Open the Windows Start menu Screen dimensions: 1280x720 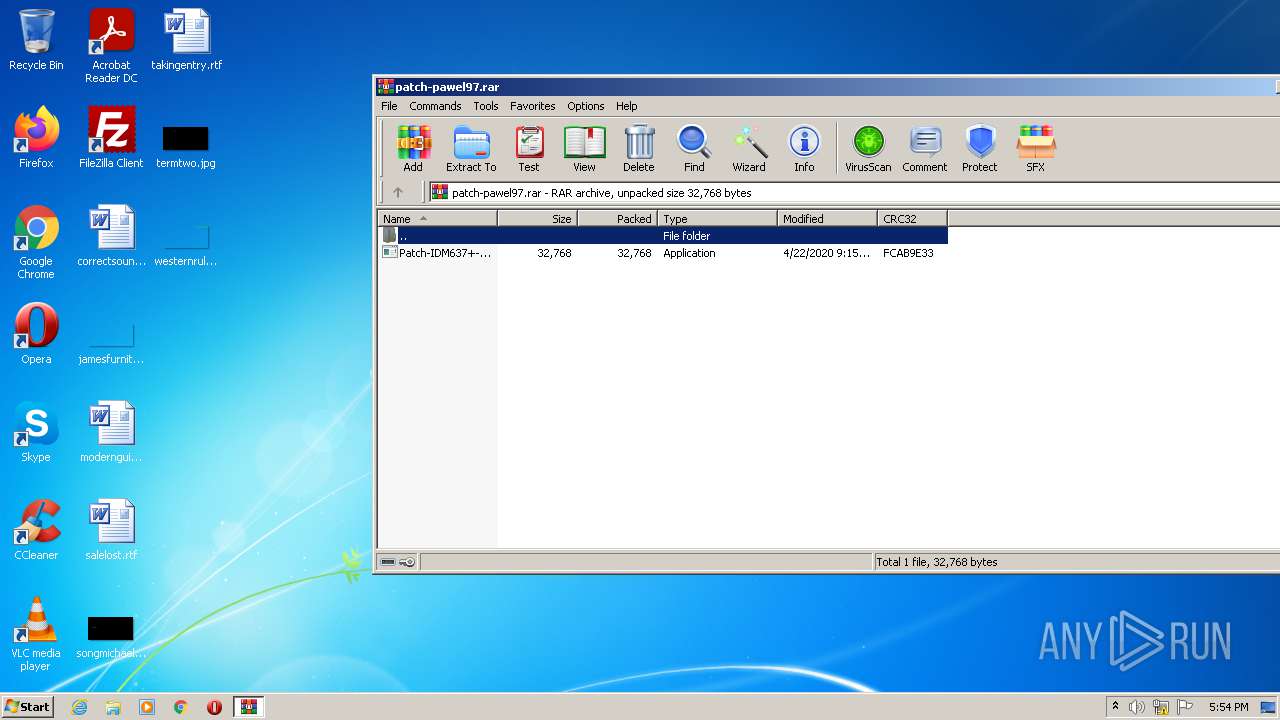[27, 707]
